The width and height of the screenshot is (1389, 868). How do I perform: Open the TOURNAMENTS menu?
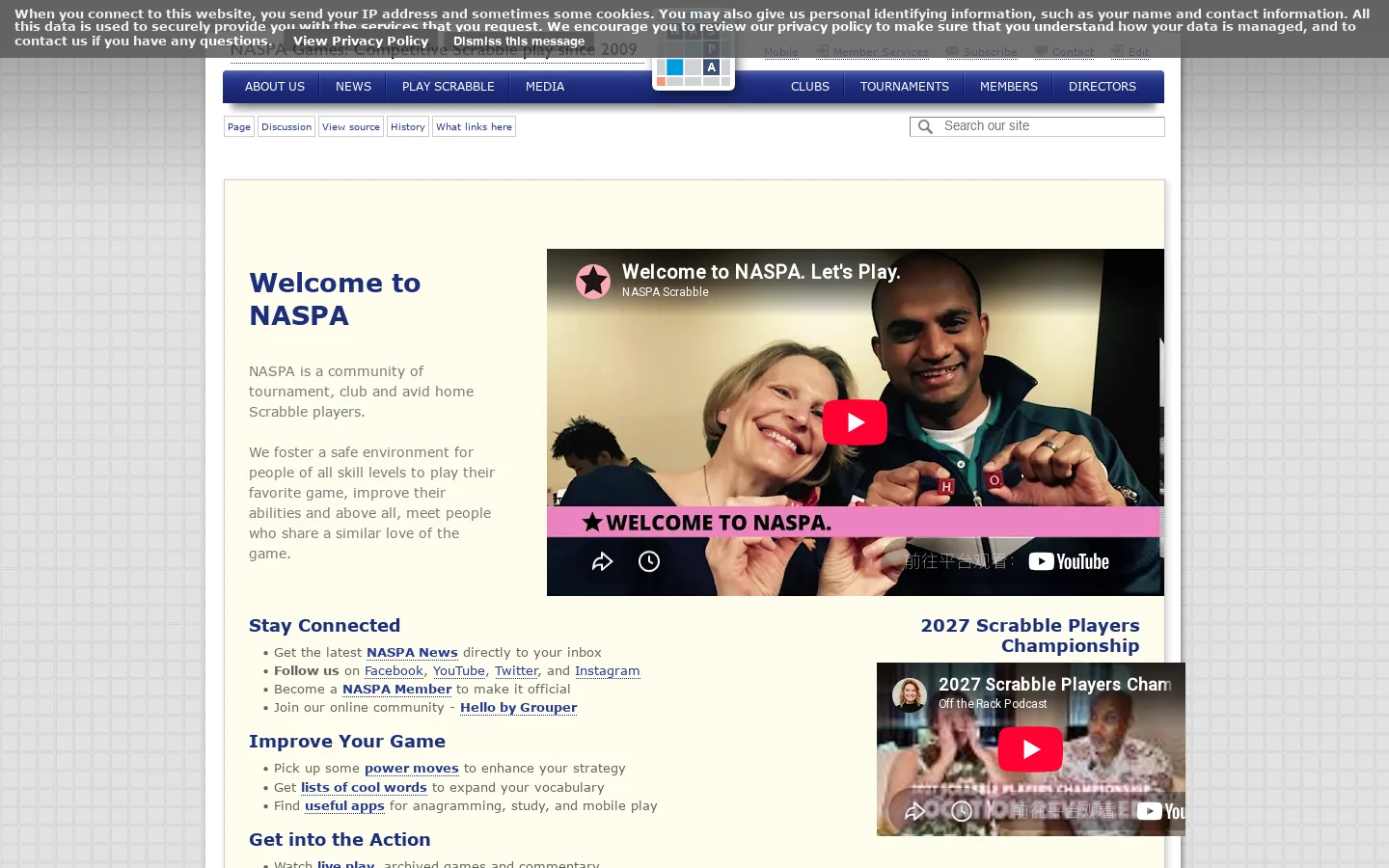(x=905, y=87)
